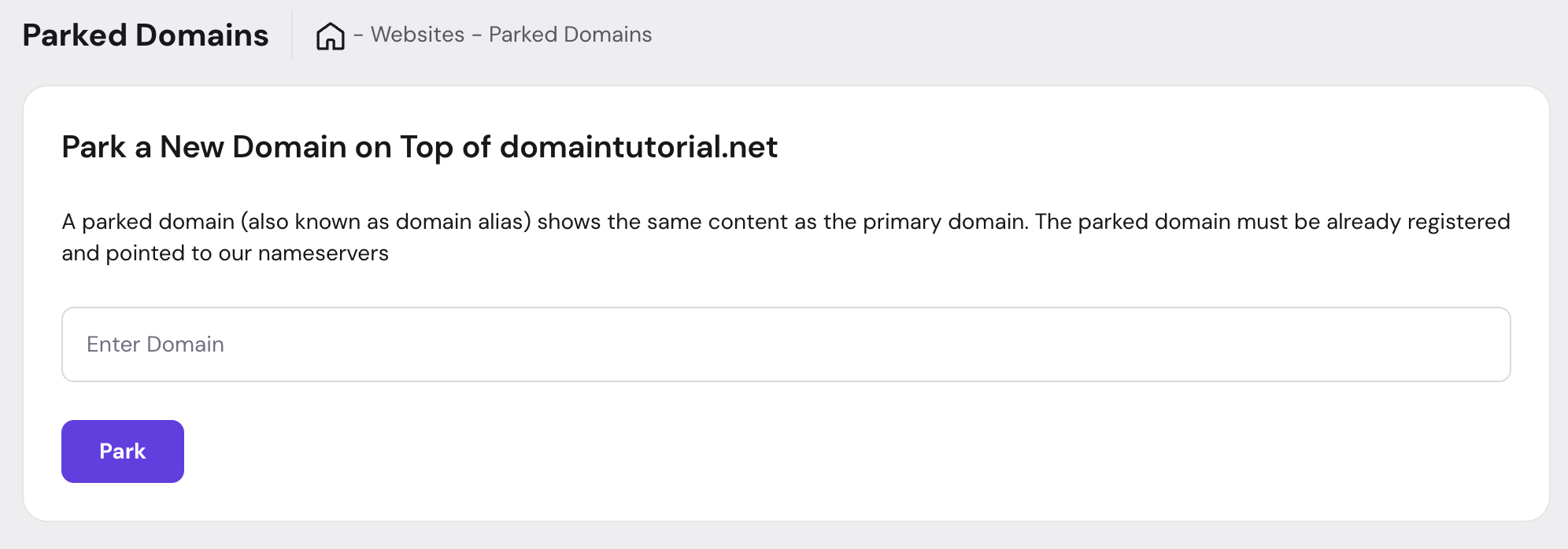1568x549 pixels.
Task: Click the right end of the domain field
Action: pos(1480,345)
